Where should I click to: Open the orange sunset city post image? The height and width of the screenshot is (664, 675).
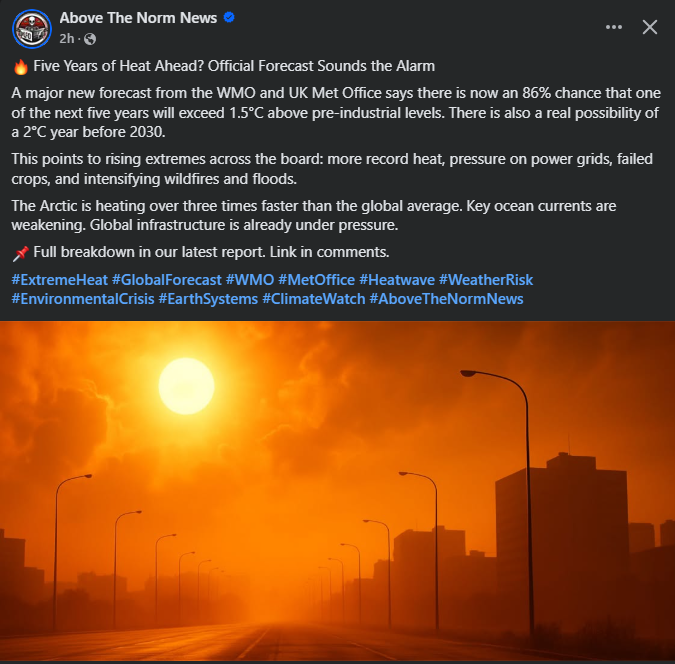(x=338, y=491)
